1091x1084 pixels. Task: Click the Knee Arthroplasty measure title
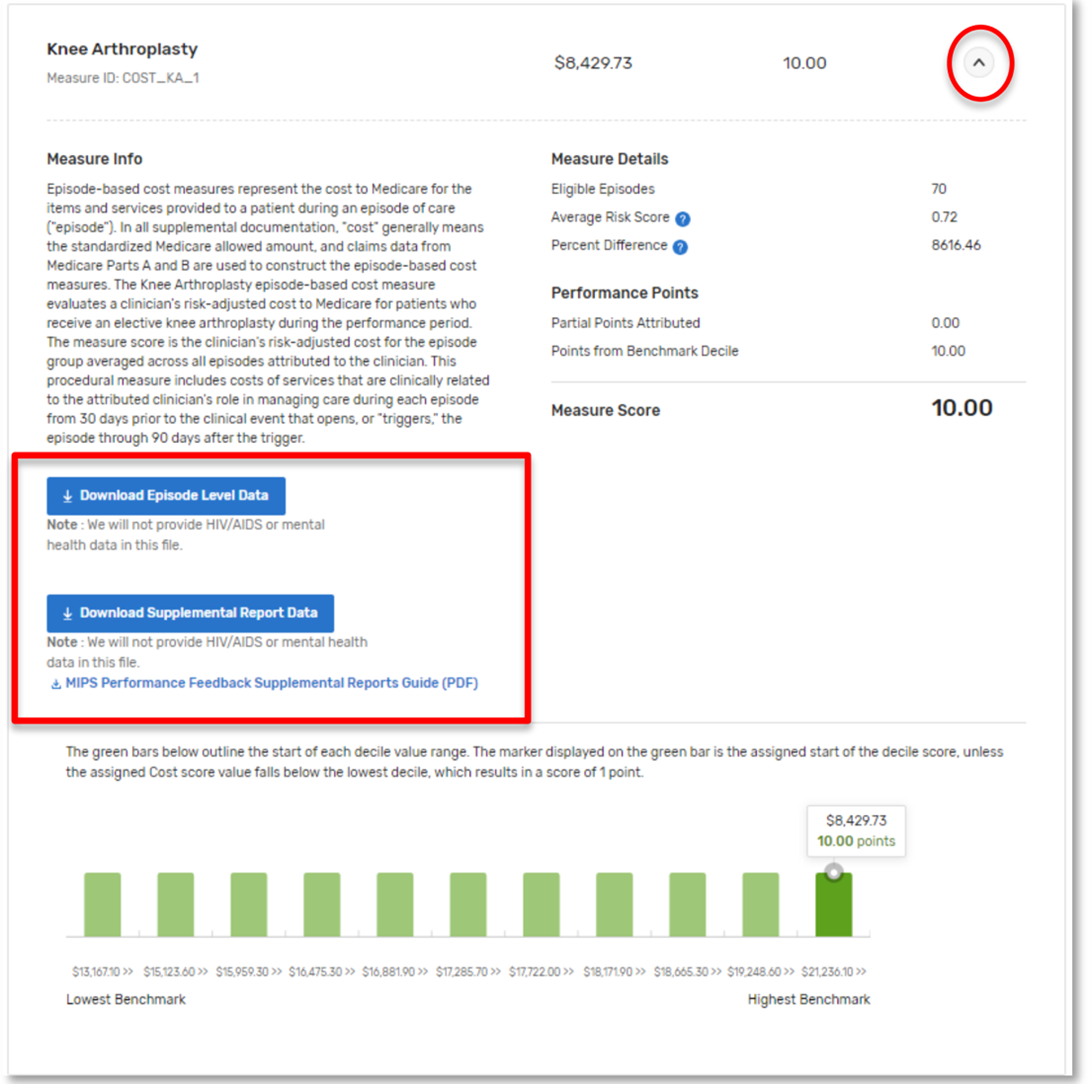point(122,49)
